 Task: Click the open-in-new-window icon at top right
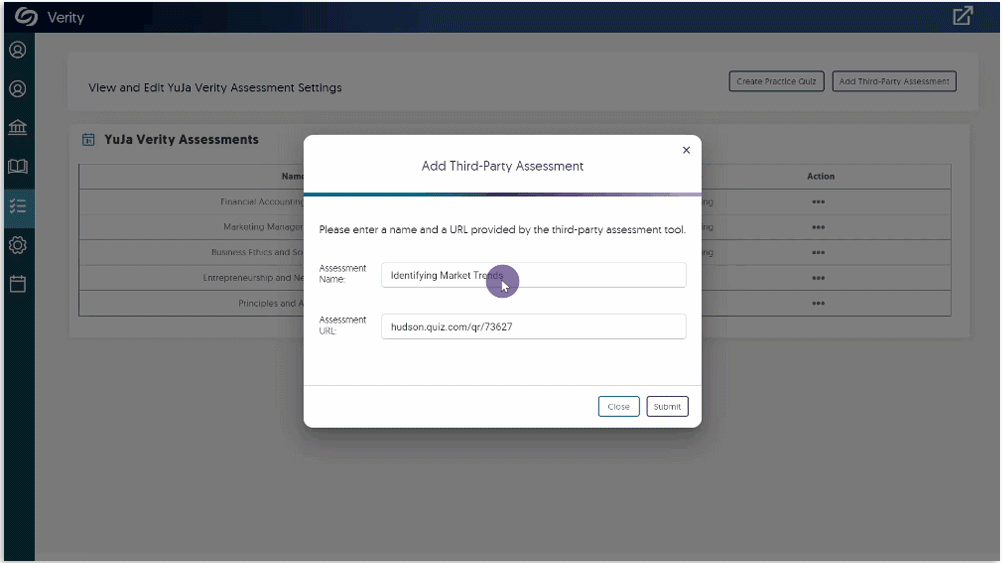962,16
